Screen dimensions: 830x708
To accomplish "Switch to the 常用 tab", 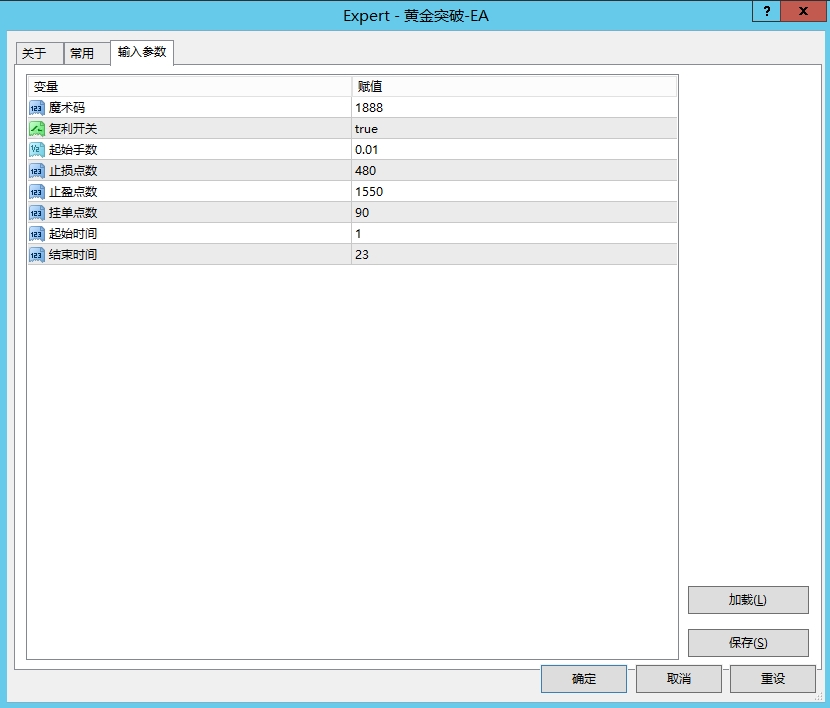I will coord(82,54).
